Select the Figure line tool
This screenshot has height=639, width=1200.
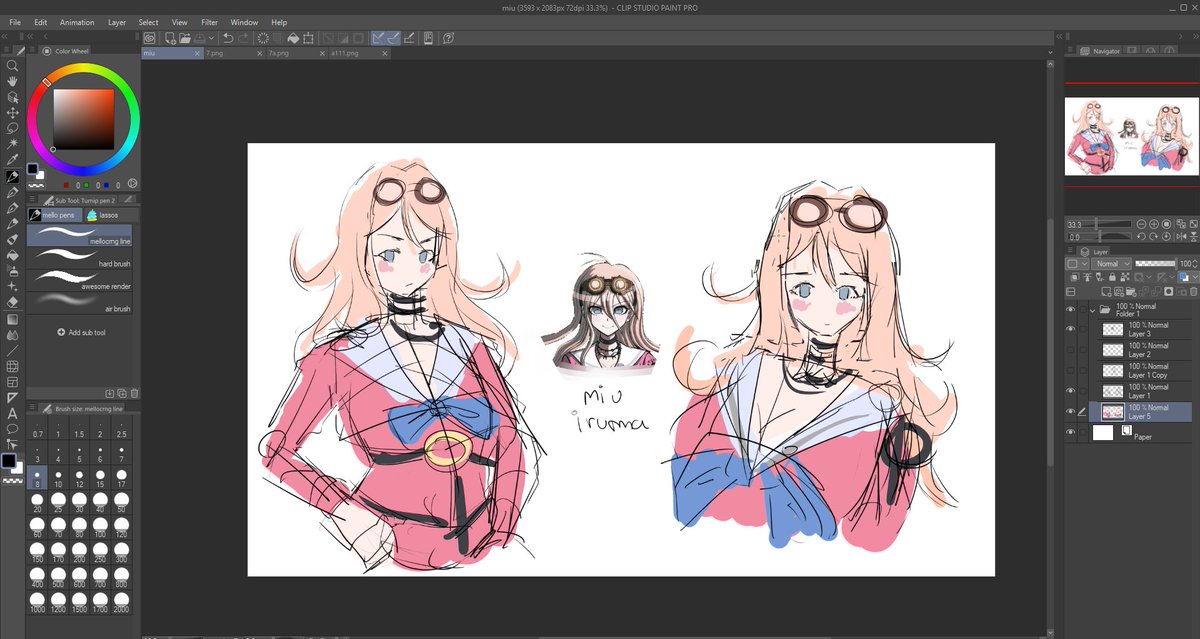pyautogui.click(x=13, y=350)
